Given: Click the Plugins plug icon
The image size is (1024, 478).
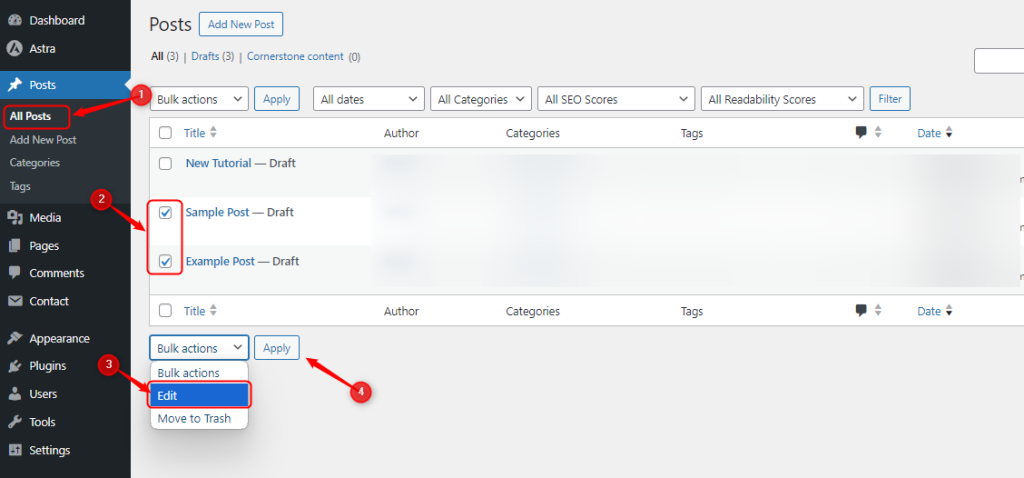Looking at the screenshot, I should (14, 366).
